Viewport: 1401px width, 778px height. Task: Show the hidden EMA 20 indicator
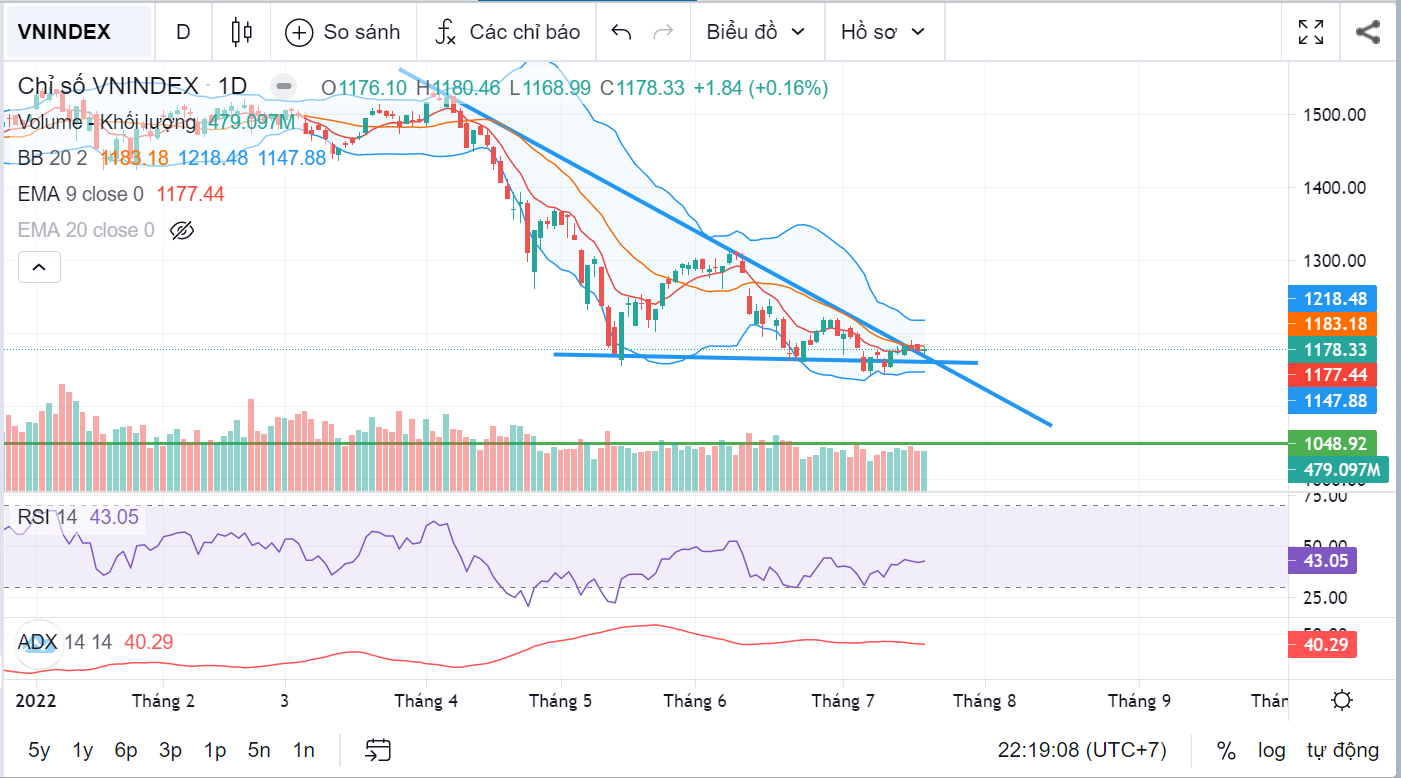coord(181,231)
